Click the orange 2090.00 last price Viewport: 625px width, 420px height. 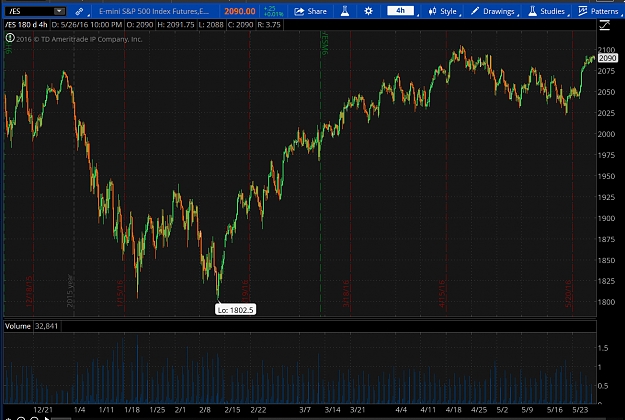[240, 11]
